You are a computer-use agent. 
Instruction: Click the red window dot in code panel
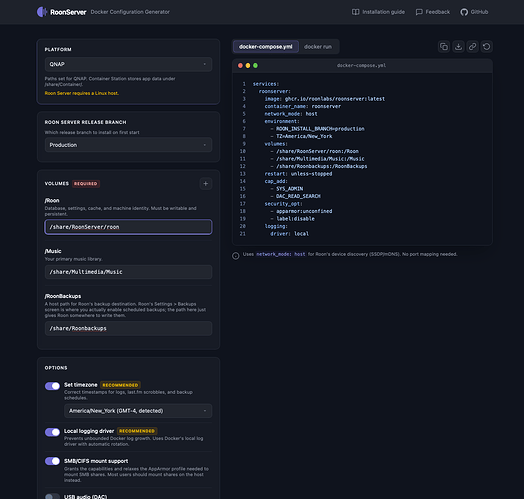tap(240, 66)
